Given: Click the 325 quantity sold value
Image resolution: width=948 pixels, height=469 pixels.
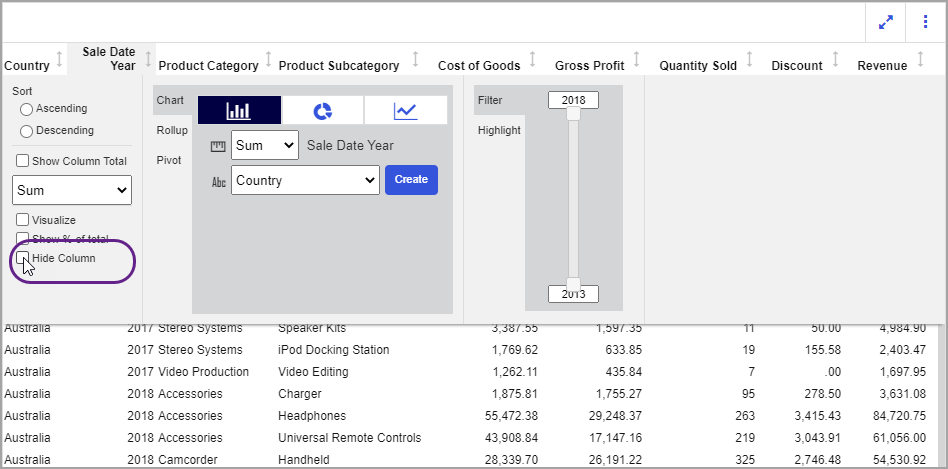Looking at the screenshot, I should tap(746, 460).
